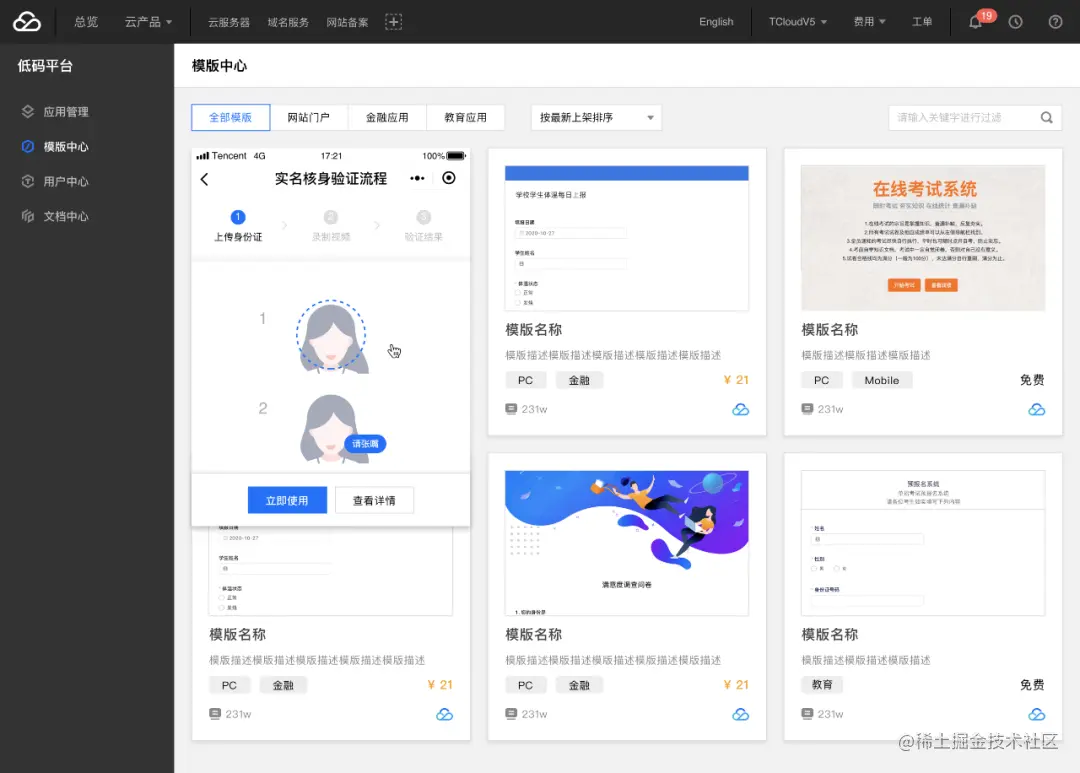Click the PC tag on the bottom-left card
Viewport: 1080px width, 773px height.
[229, 685]
